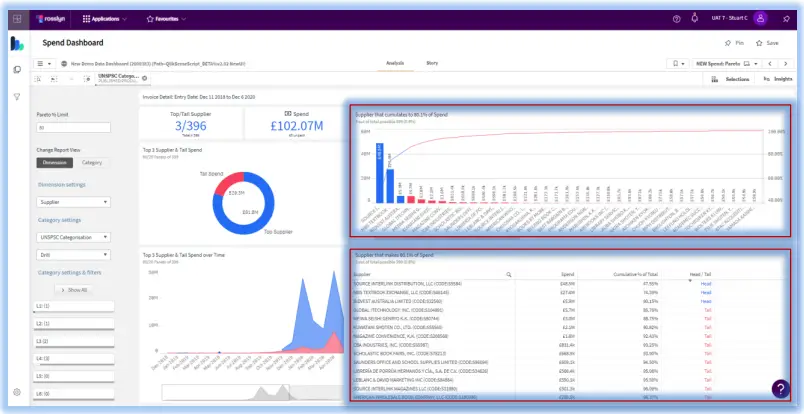Click the smart search icon in selection bar
The height and width of the screenshot is (414, 804).
click(38, 79)
